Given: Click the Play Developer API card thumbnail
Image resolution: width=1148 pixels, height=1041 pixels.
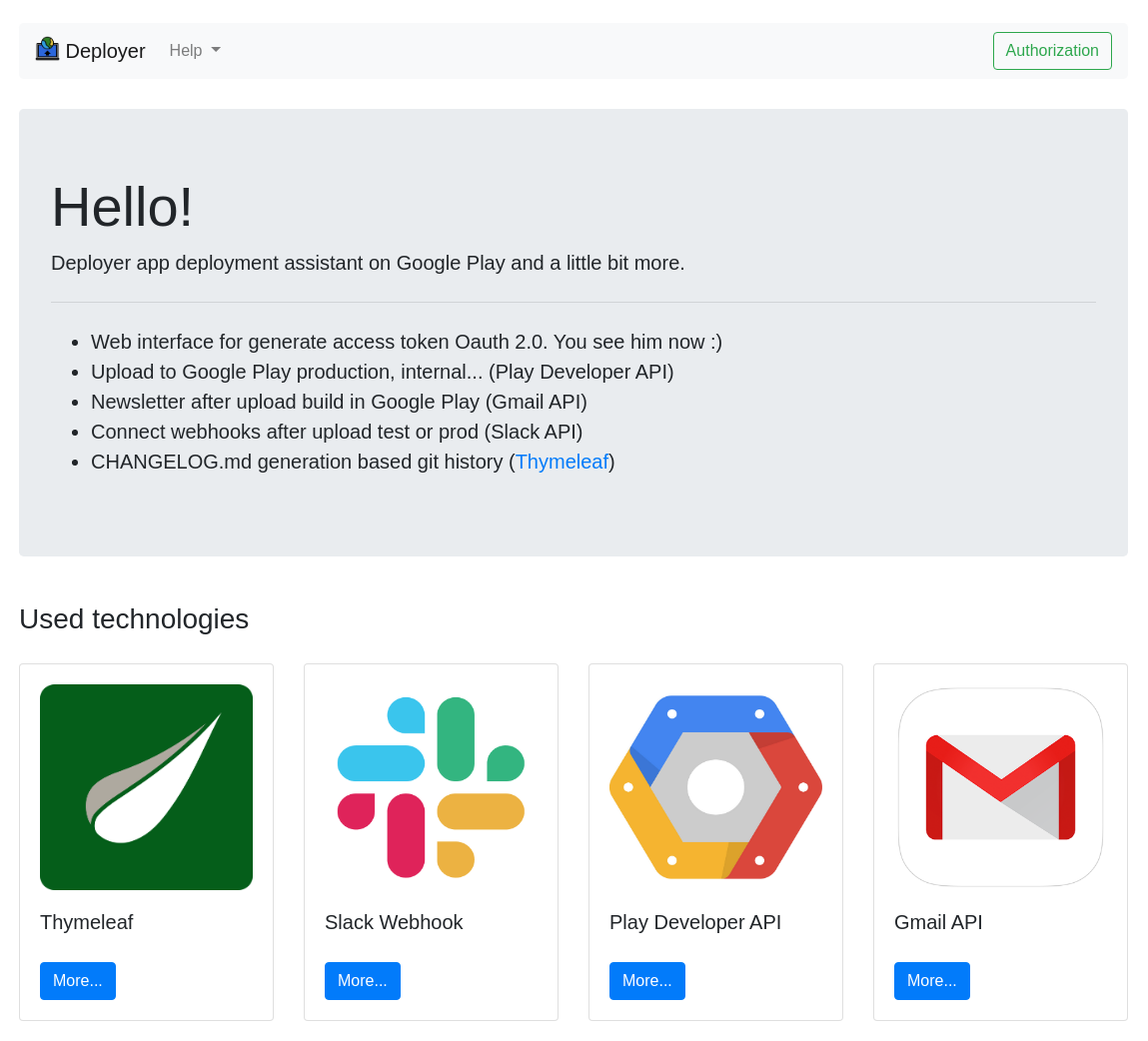Looking at the screenshot, I should [715, 787].
